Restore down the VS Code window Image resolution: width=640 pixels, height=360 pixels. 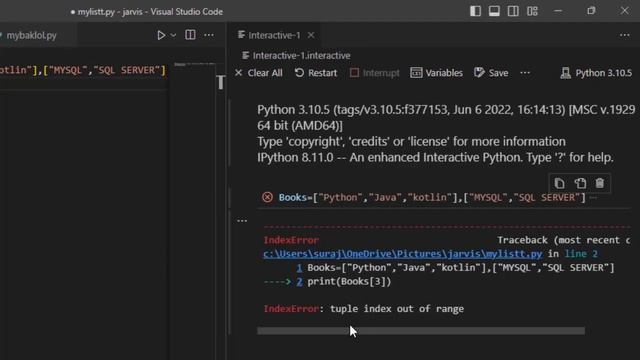[x=591, y=11]
